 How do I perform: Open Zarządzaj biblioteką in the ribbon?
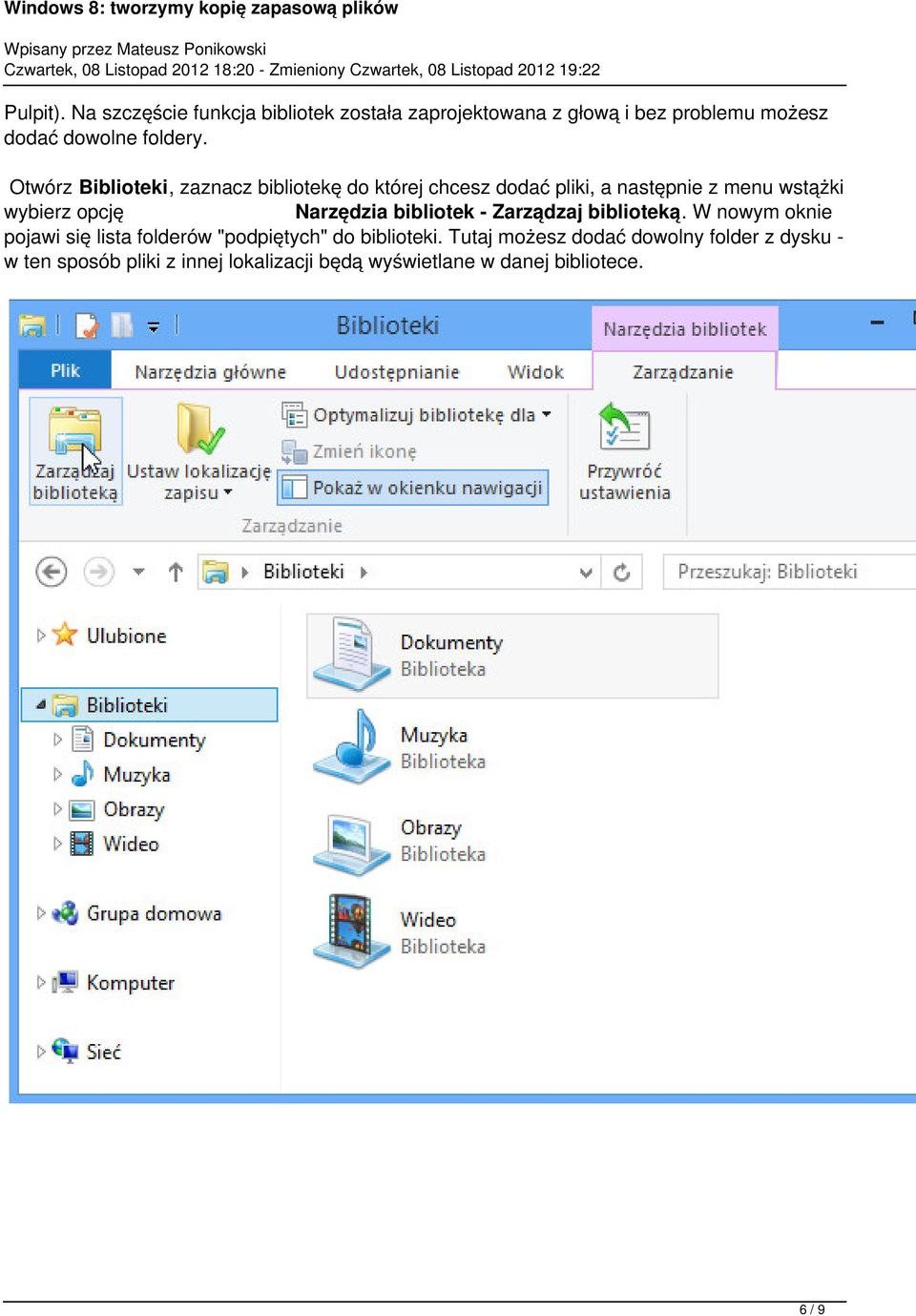tap(75, 451)
